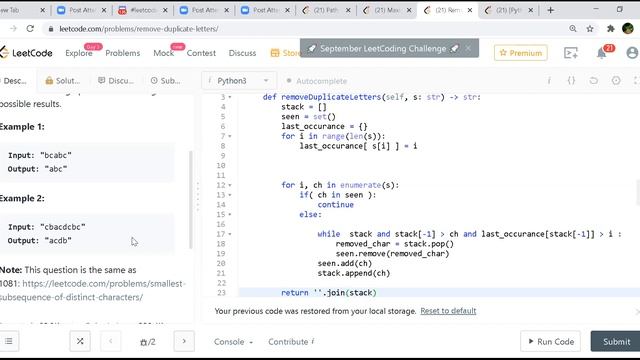Click Reset to default link
Screen dimensions: 640x360
point(448,311)
